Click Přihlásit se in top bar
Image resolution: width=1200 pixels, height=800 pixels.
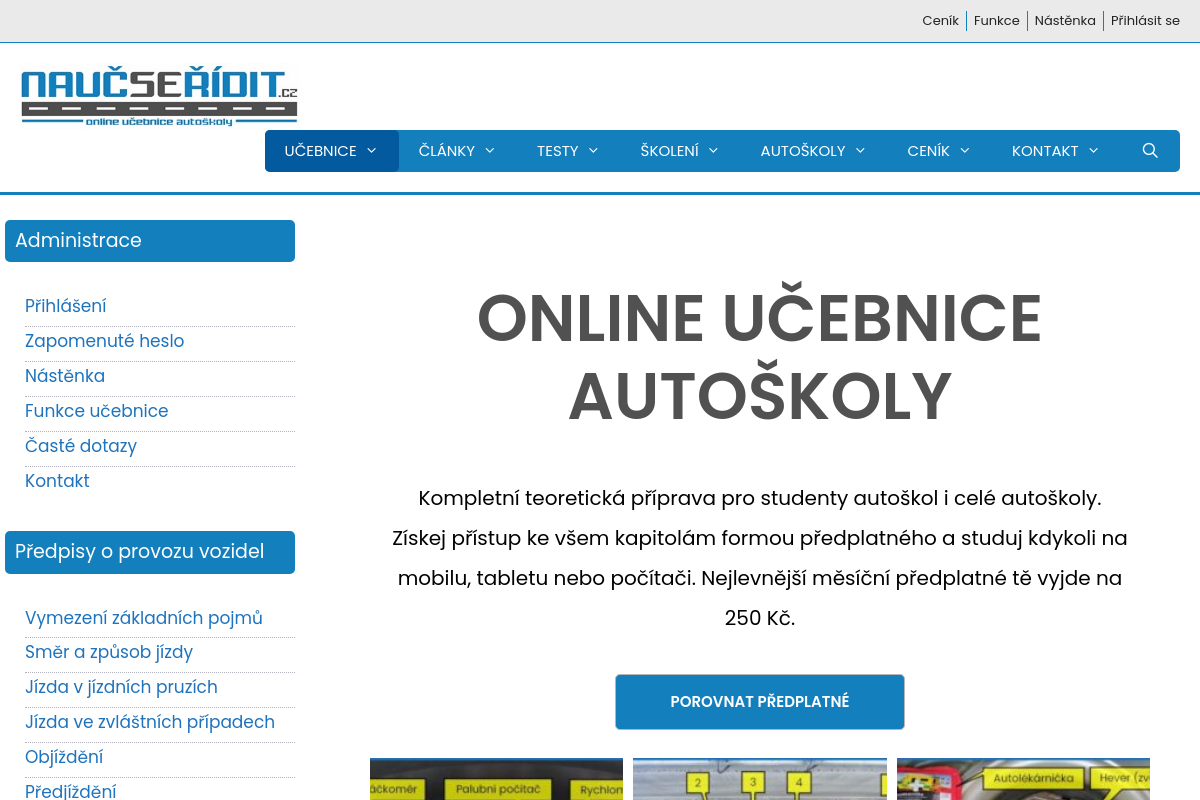tap(1145, 20)
